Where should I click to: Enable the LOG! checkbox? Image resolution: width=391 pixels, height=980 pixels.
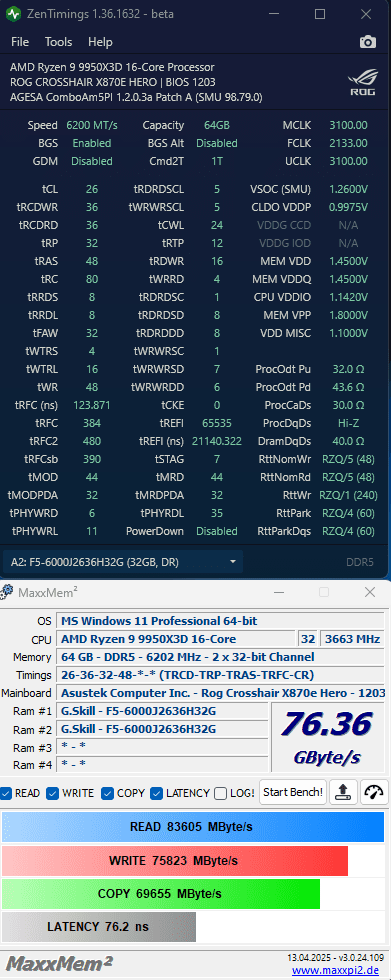[220, 793]
